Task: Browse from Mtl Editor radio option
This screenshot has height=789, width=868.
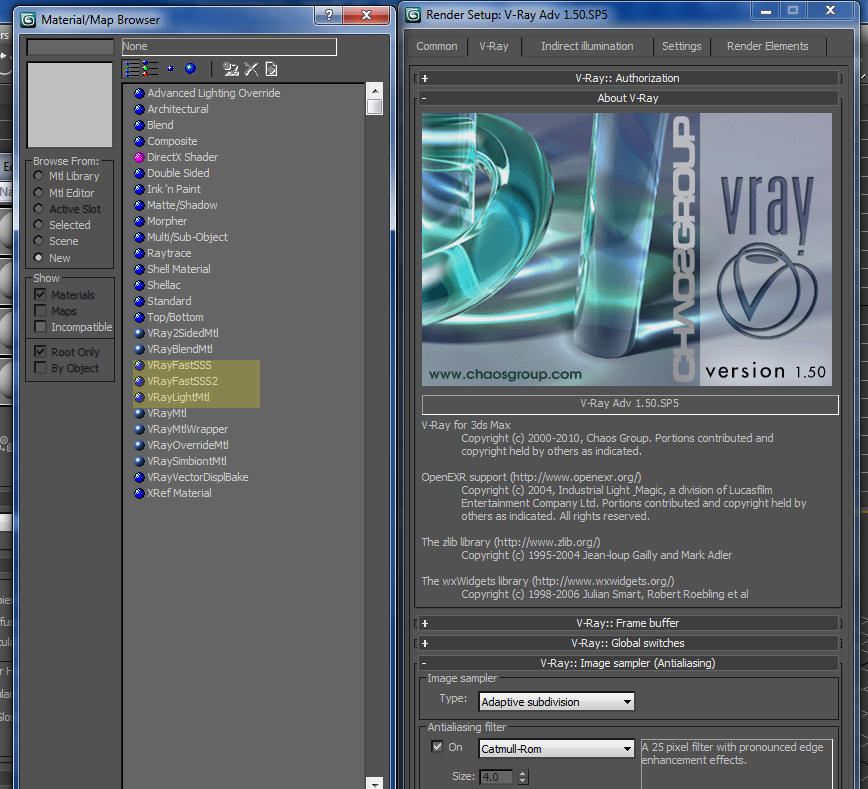Action: [x=38, y=193]
